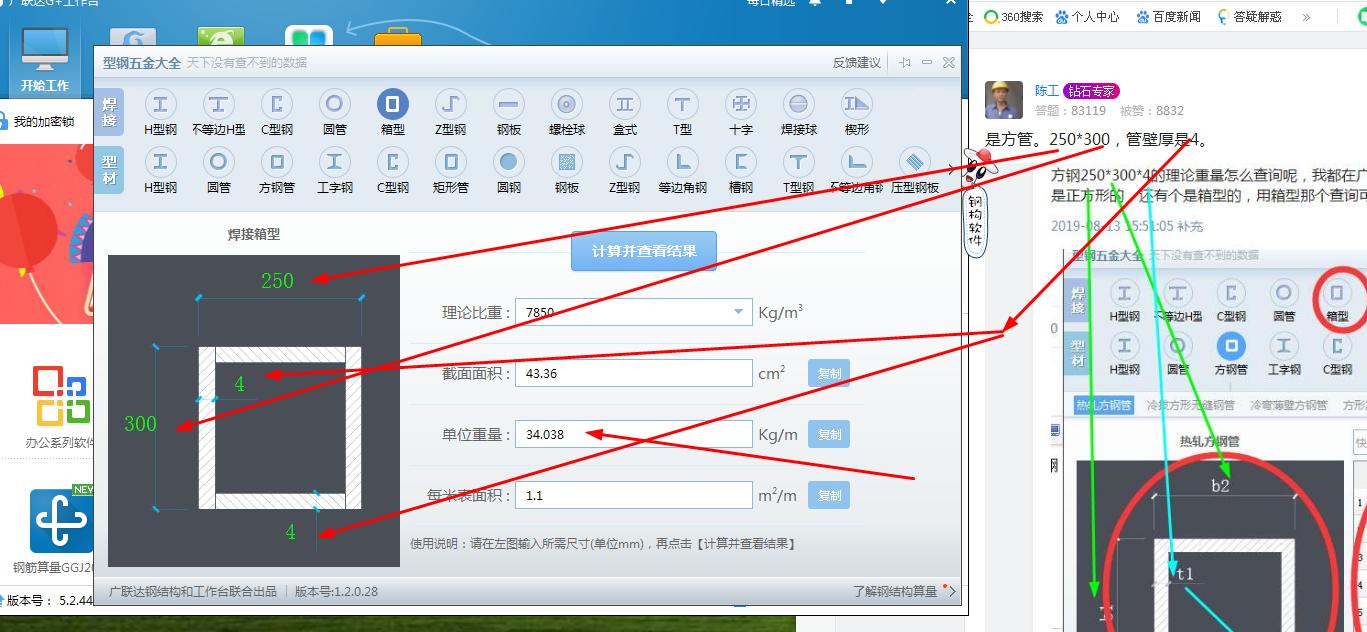Open user 陈工 profile link
This screenshot has height=632, width=1367.
[x=1046, y=91]
